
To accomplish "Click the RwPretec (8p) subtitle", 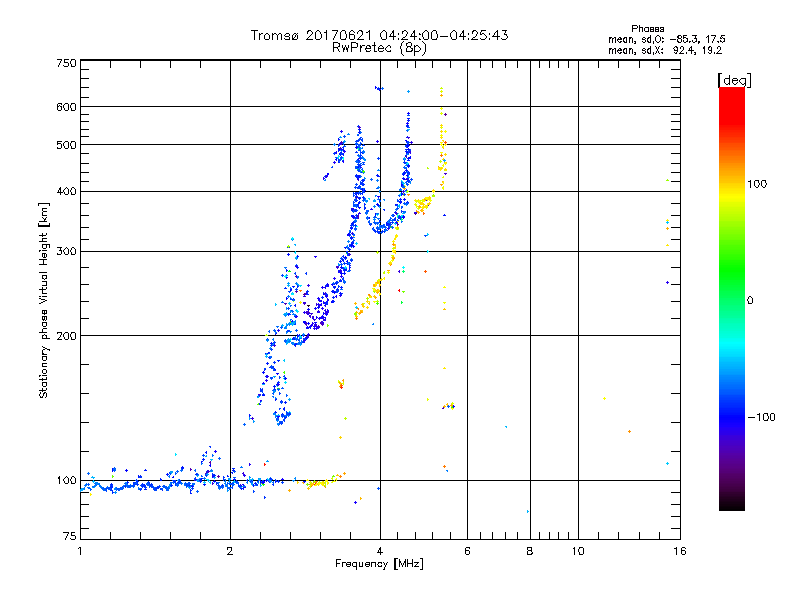I will coord(379,47).
